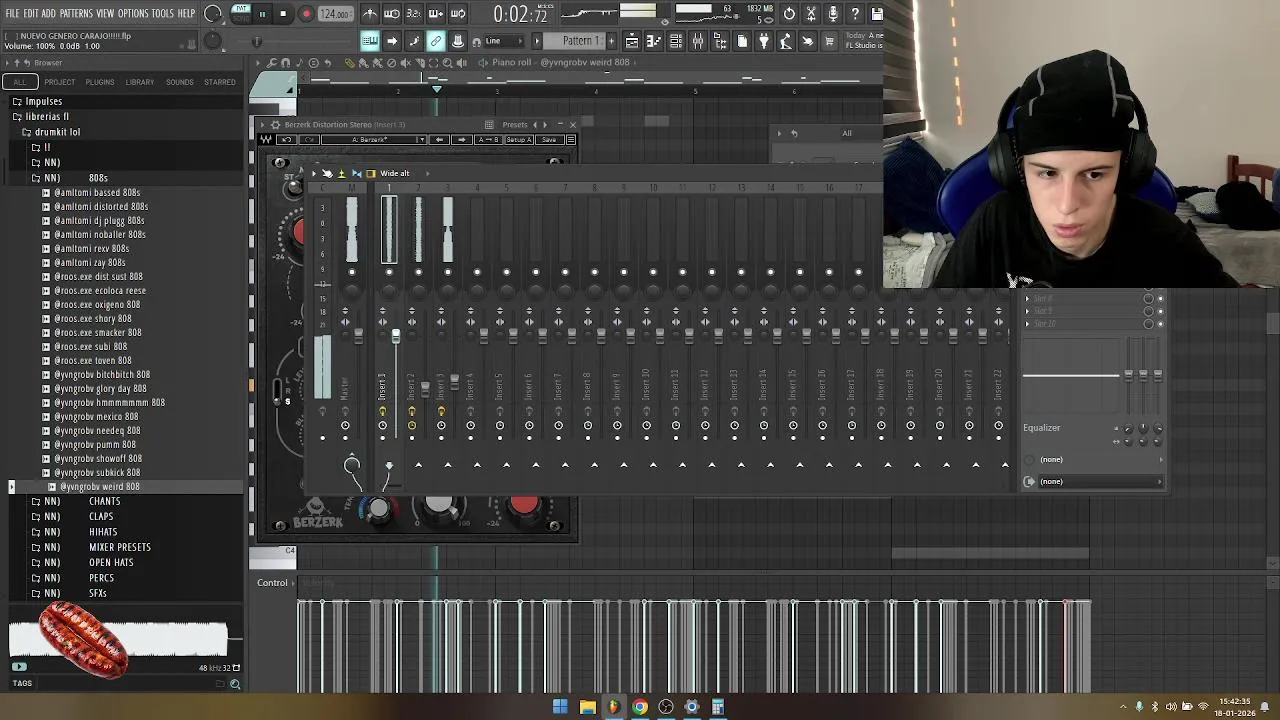Viewport: 1280px width, 720px height.
Task: Toggle the record button
Action: (306, 14)
